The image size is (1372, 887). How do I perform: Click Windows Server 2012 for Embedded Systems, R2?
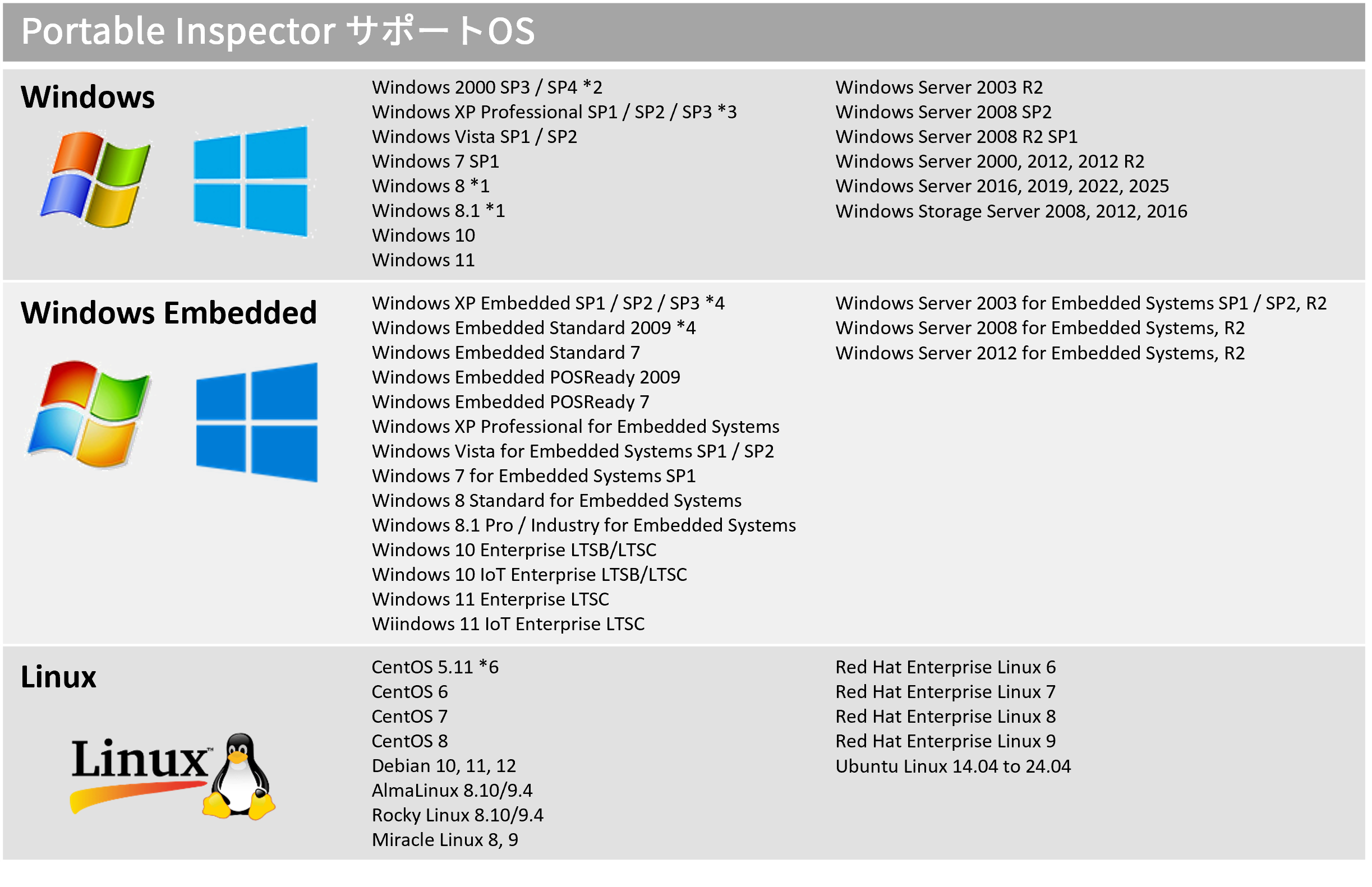point(1039,353)
